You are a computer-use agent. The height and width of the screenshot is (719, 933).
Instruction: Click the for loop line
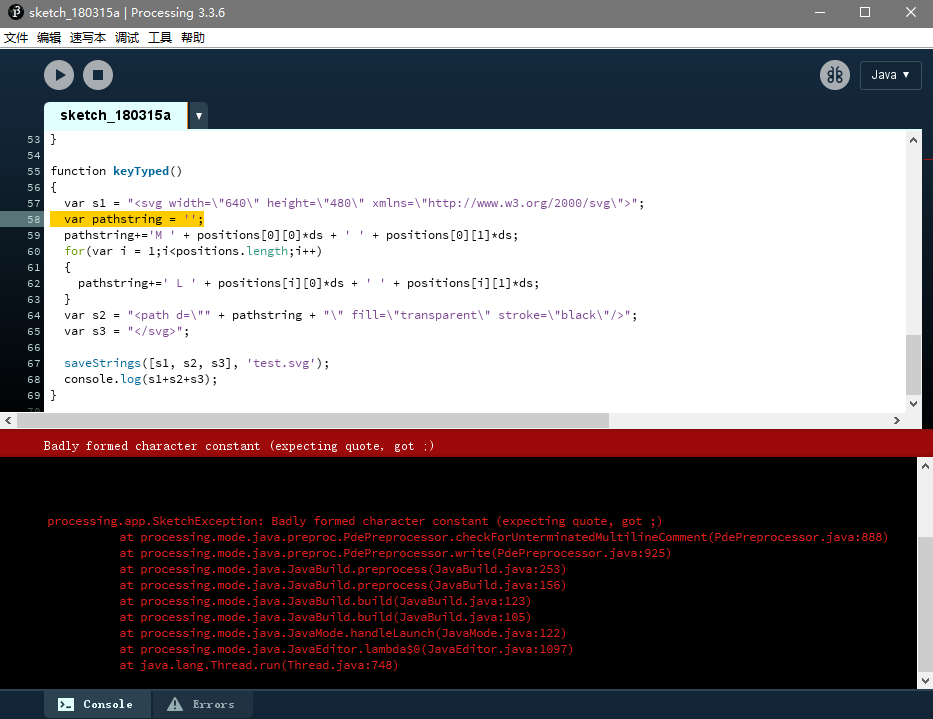193,251
